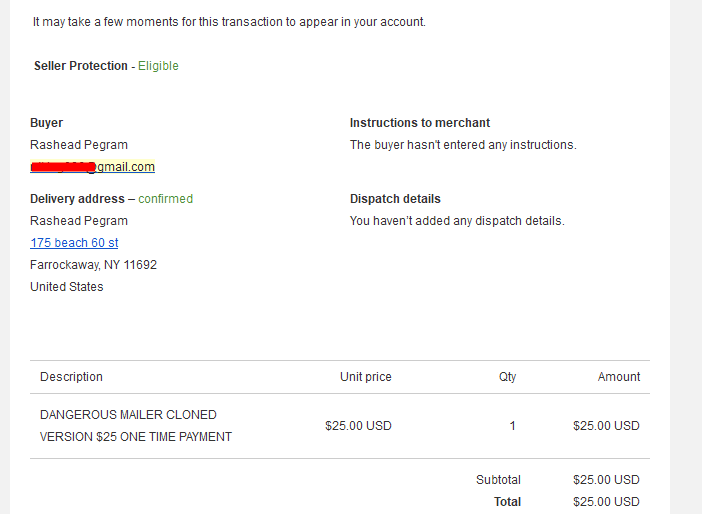Click the Qty column header
This screenshot has height=514, width=702.
(507, 377)
